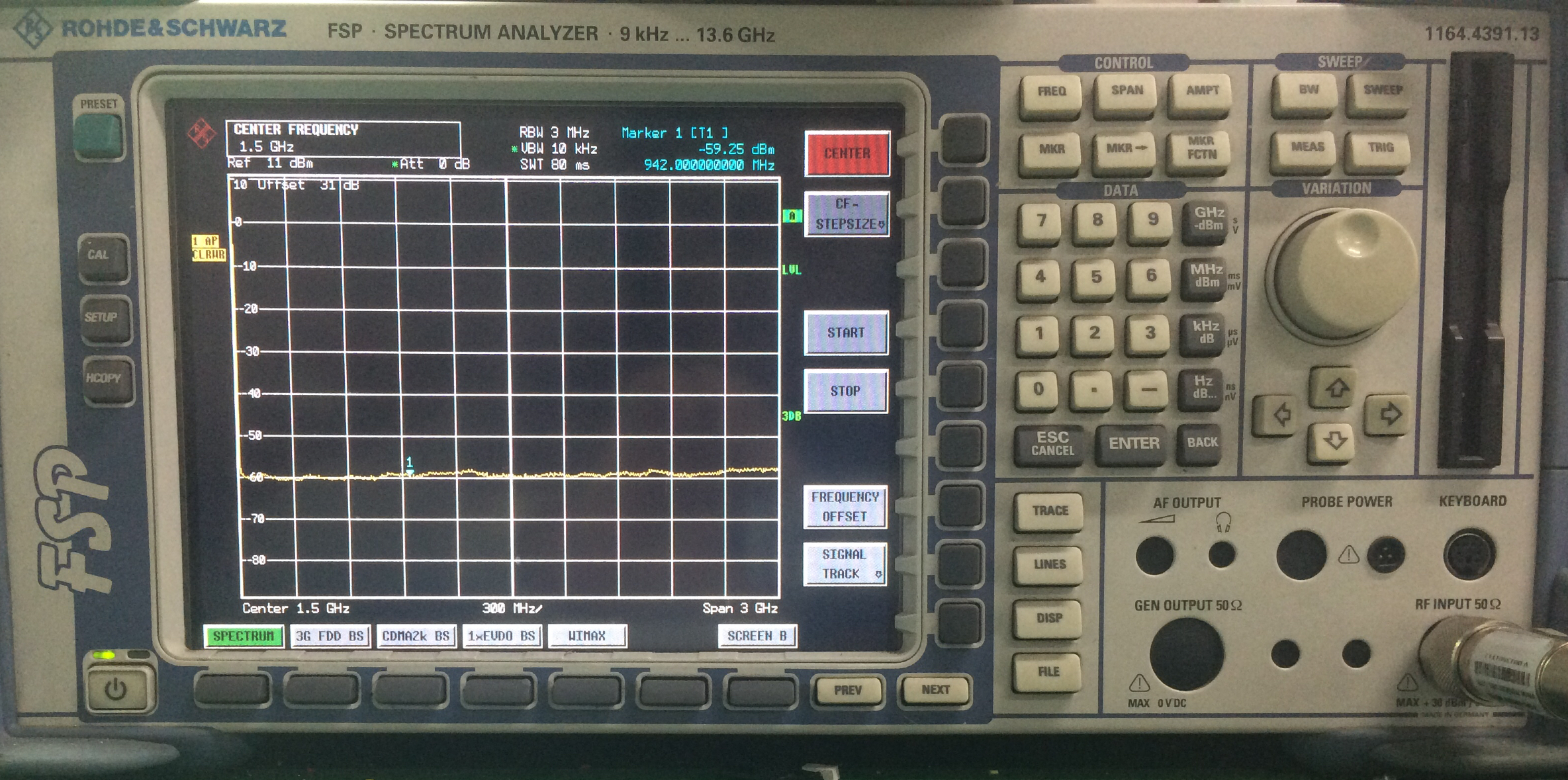Select the red CENTER softkey
1568x780 pixels.
(847, 153)
